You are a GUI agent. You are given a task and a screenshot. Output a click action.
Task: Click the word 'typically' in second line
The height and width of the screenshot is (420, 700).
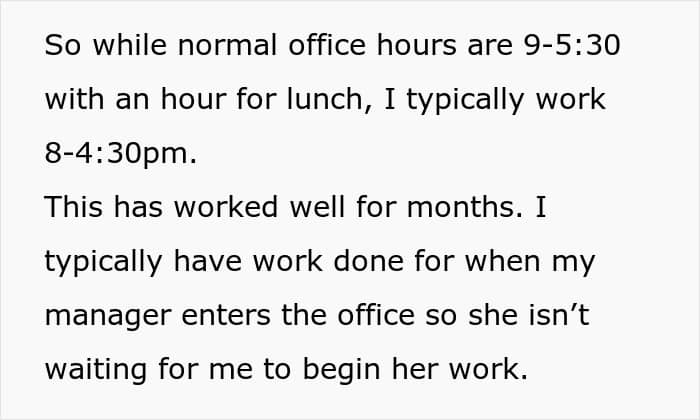click(465, 100)
